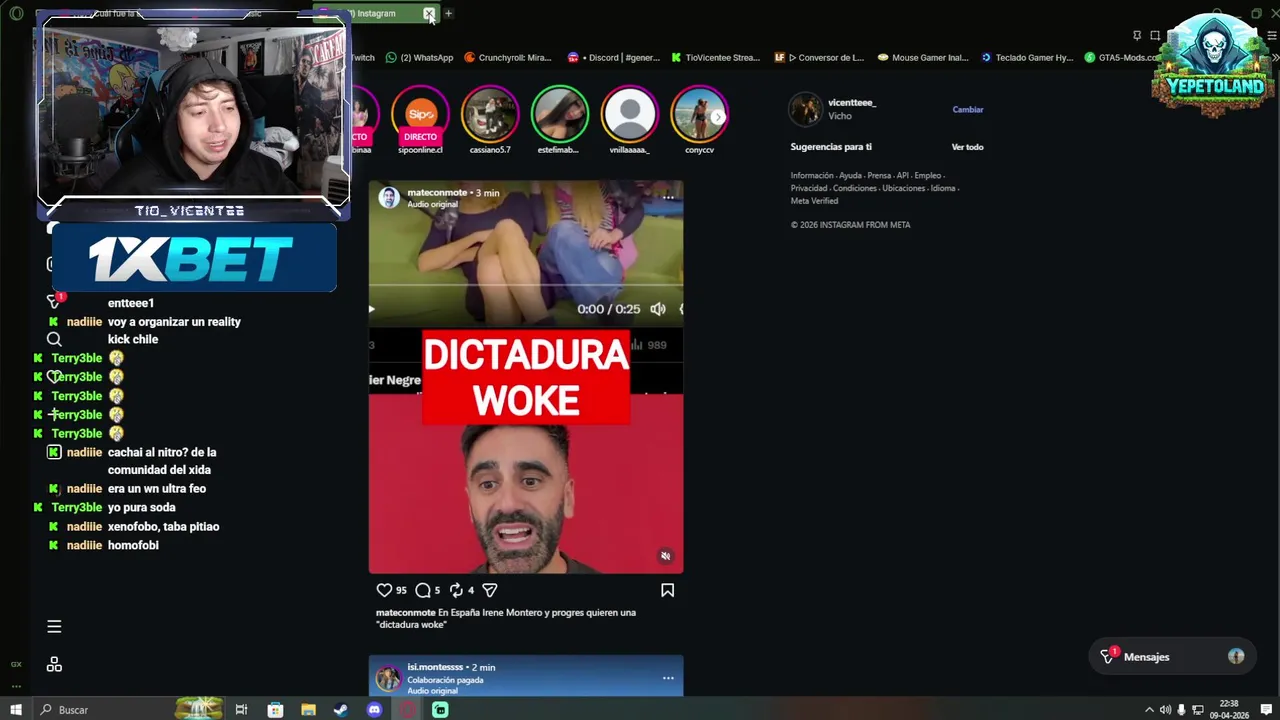Open the Mouse Gamer Inal... bookmark
1280x720 pixels.
(x=923, y=57)
